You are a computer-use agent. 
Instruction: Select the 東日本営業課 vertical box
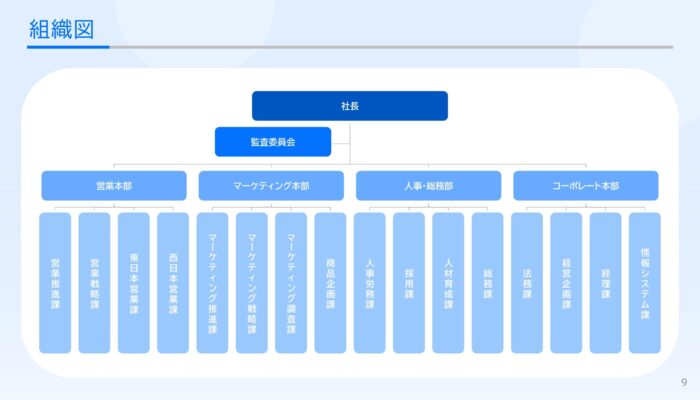tap(133, 283)
